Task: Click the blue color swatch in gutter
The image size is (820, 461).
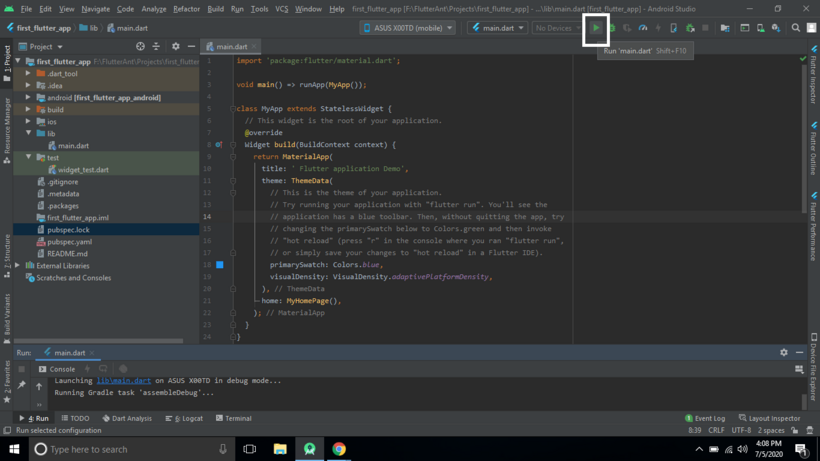Action: pyautogui.click(x=220, y=265)
